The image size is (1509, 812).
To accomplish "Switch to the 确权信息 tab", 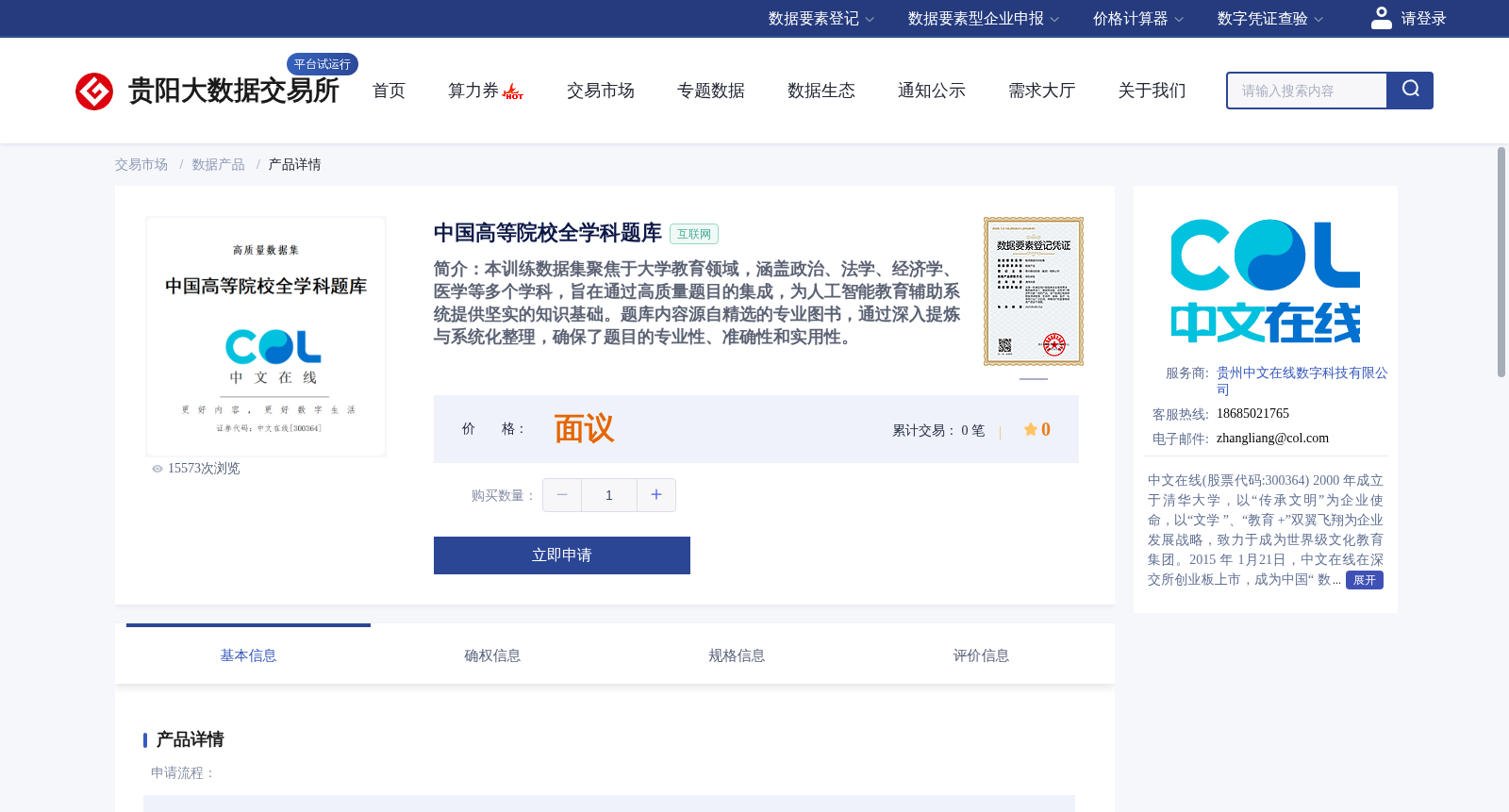I will [492, 655].
